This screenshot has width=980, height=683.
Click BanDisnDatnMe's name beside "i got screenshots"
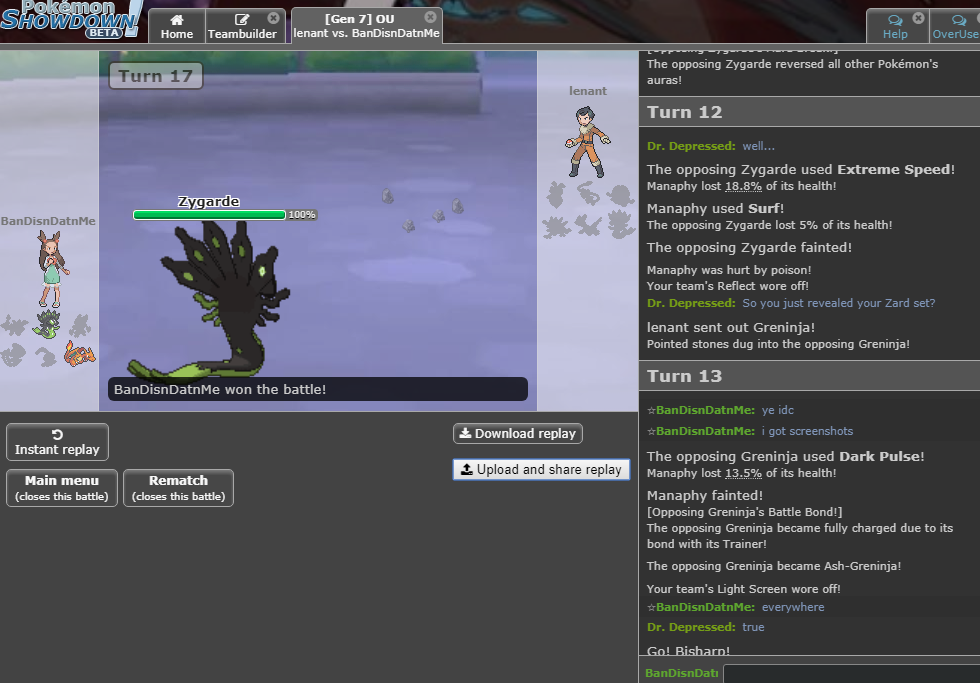tap(705, 431)
